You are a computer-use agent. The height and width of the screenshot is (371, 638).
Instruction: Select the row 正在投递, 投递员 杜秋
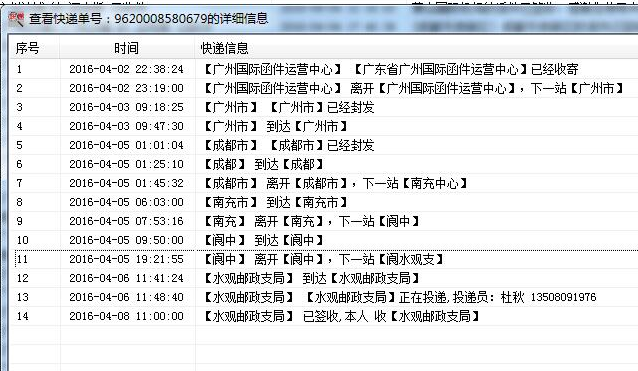tap(324, 297)
